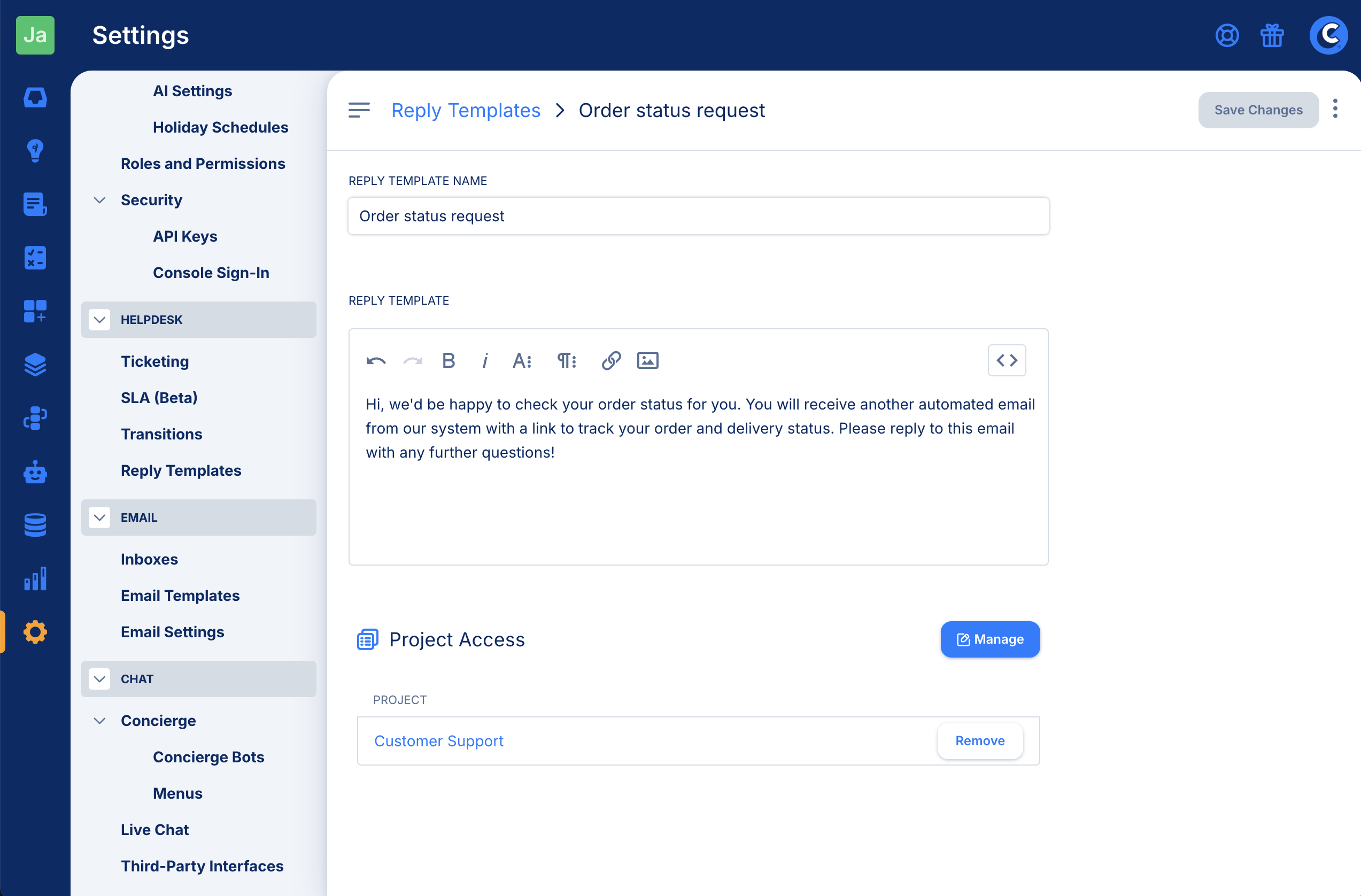Collapse the EMAIL section
1361x896 pixels.
click(99, 517)
